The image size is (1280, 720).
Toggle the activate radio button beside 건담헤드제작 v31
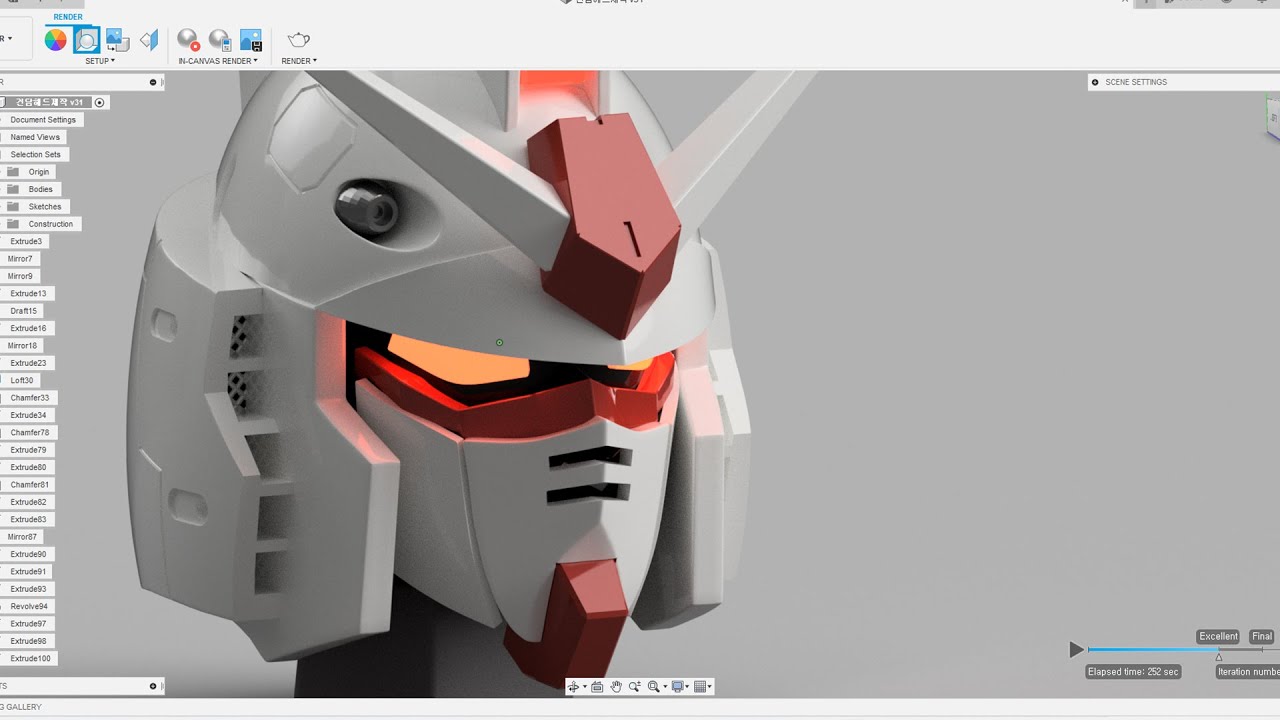click(99, 103)
